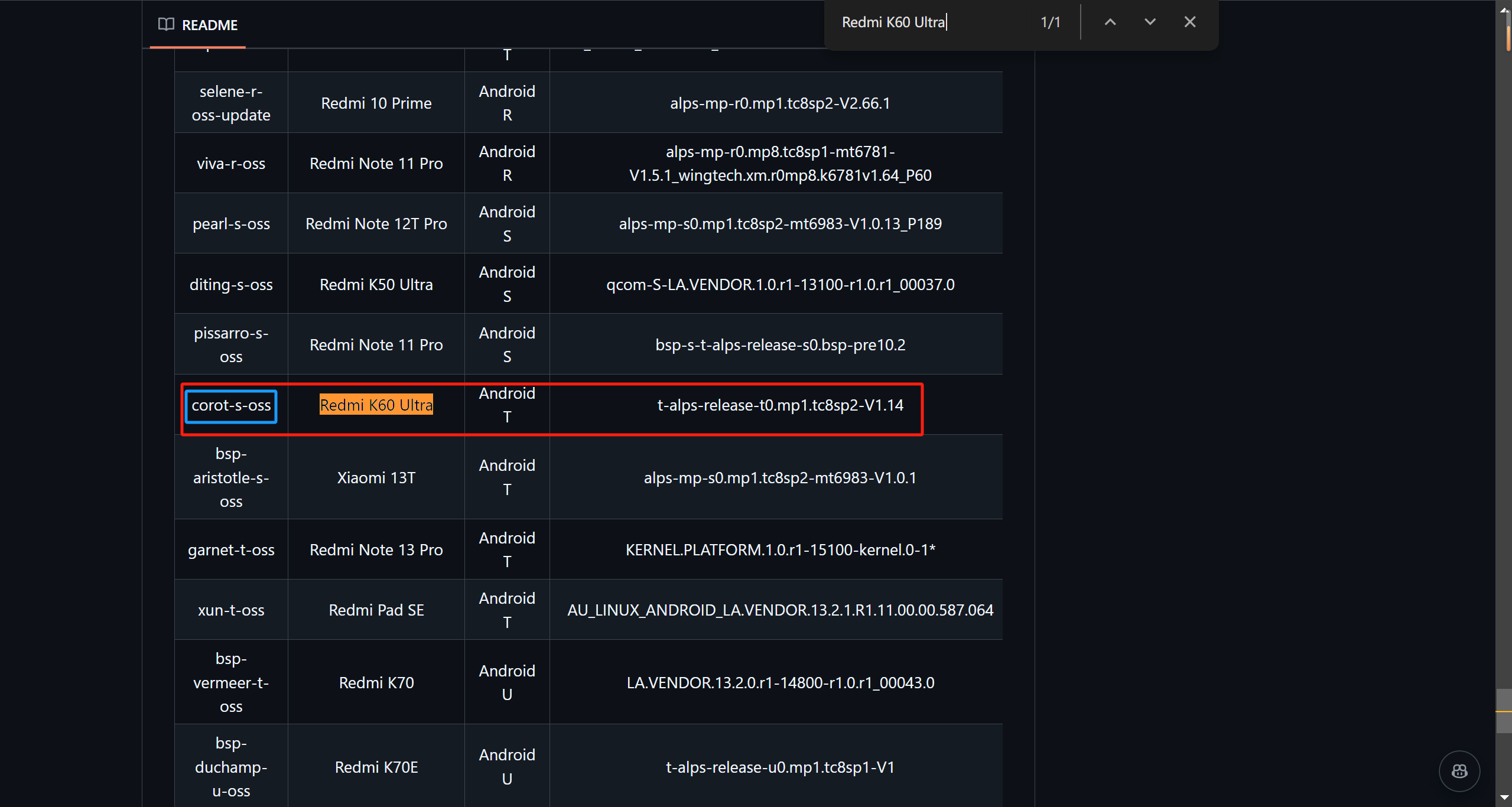This screenshot has height=807, width=1512.
Task: Open the garnet-t-oss branch link
Action: click(x=231, y=550)
